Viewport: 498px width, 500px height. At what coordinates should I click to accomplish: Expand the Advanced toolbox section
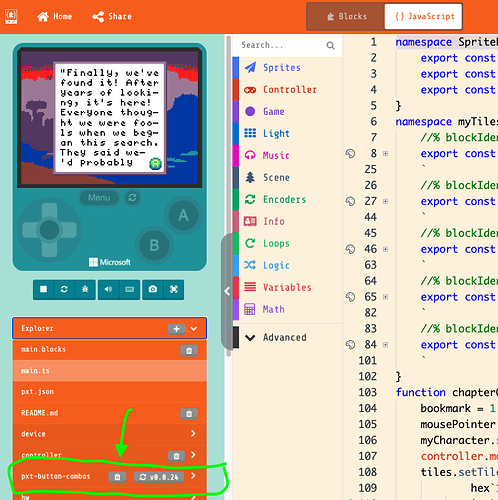(284, 337)
